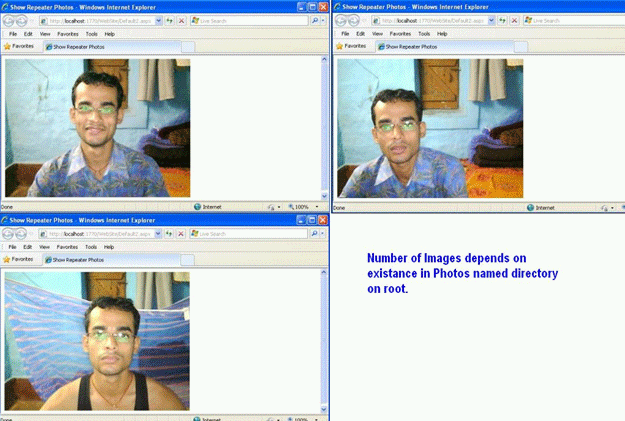Click Refresh icon in bottom-left IE window

click(x=169, y=234)
